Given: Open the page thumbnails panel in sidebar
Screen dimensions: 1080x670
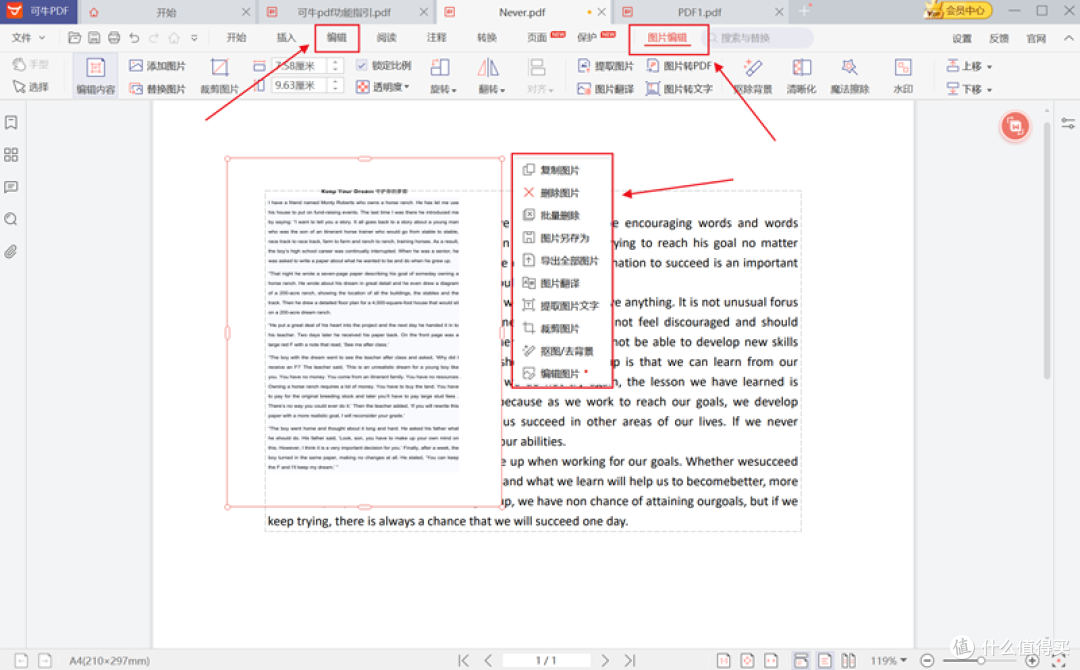Looking at the screenshot, I should pos(11,155).
